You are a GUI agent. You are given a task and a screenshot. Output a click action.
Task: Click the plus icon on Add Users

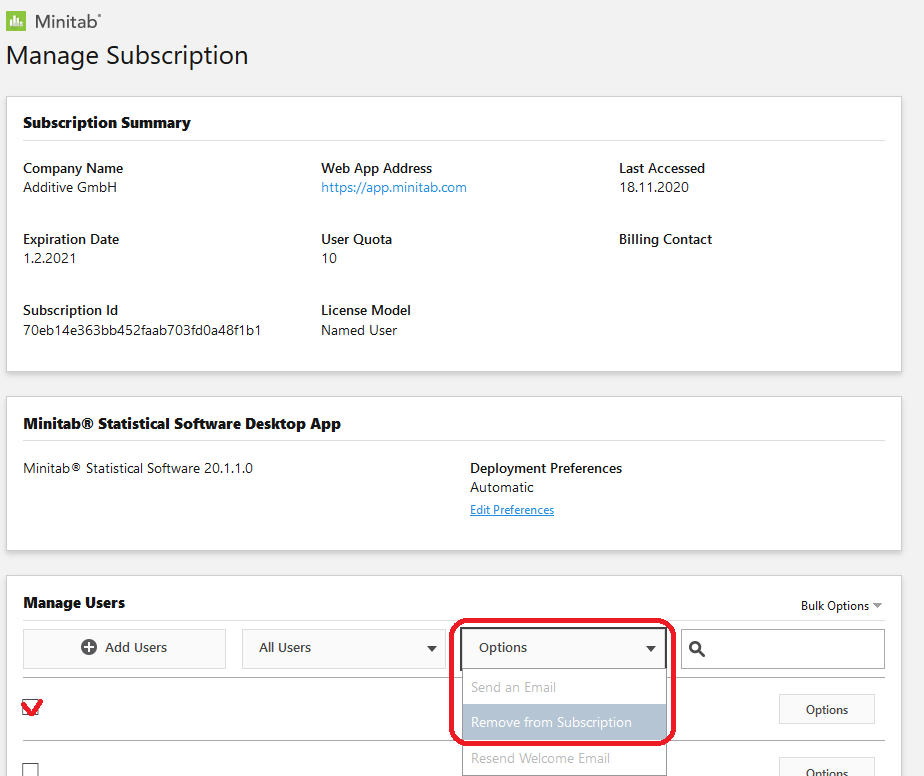coord(89,647)
